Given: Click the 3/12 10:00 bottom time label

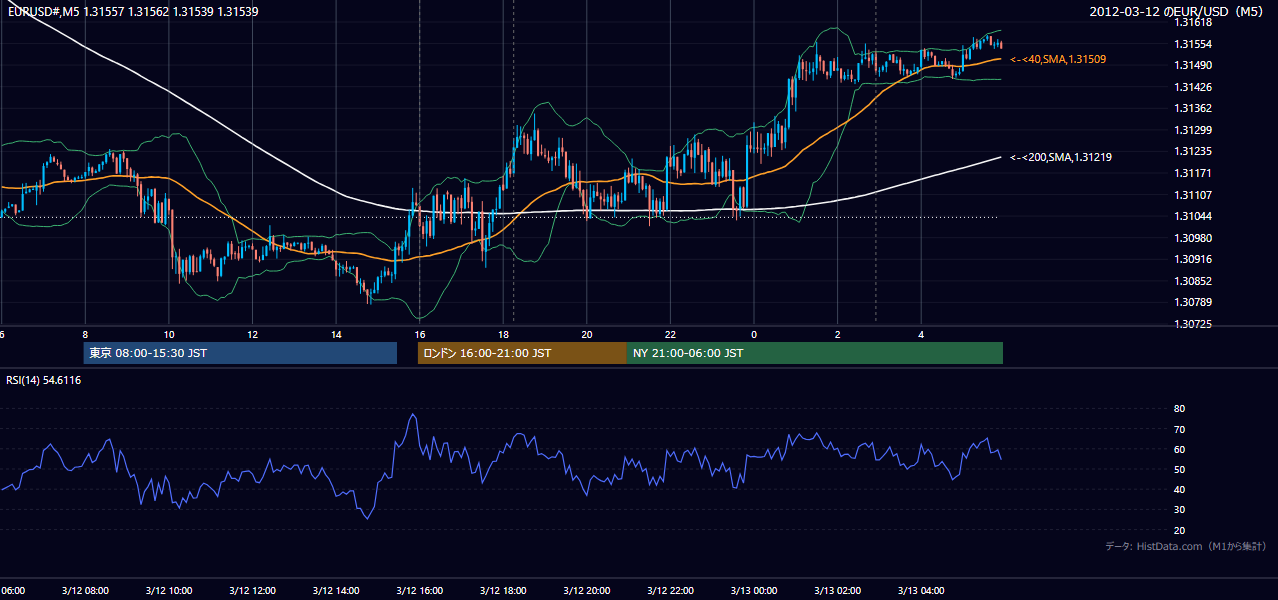Looking at the screenshot, I should tap(167, 590).
